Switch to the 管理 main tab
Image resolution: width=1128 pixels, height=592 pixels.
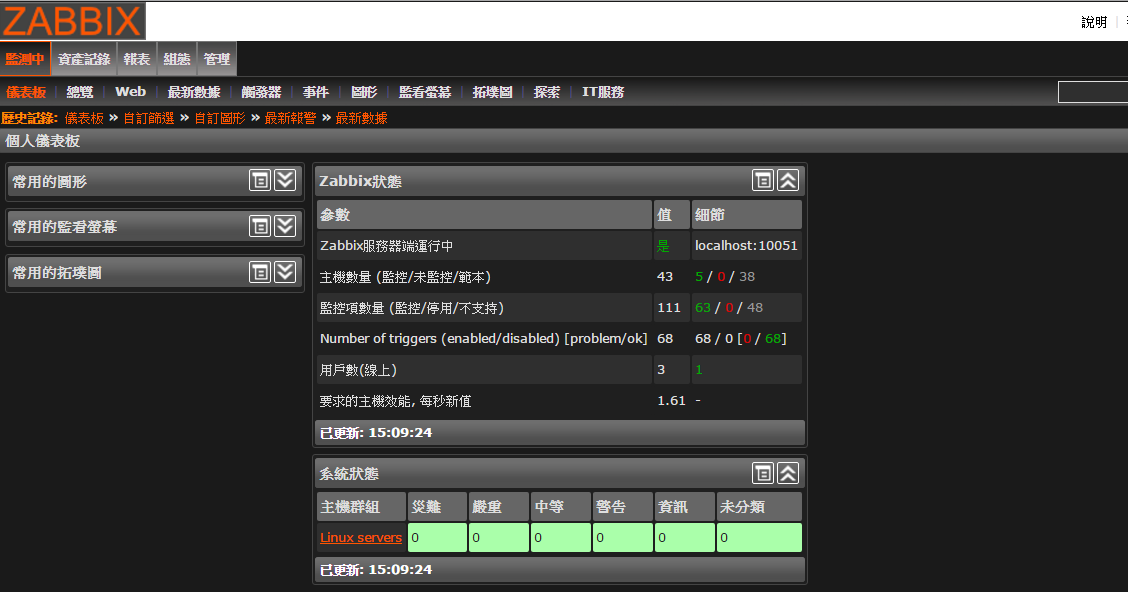(x=217, y=59)
